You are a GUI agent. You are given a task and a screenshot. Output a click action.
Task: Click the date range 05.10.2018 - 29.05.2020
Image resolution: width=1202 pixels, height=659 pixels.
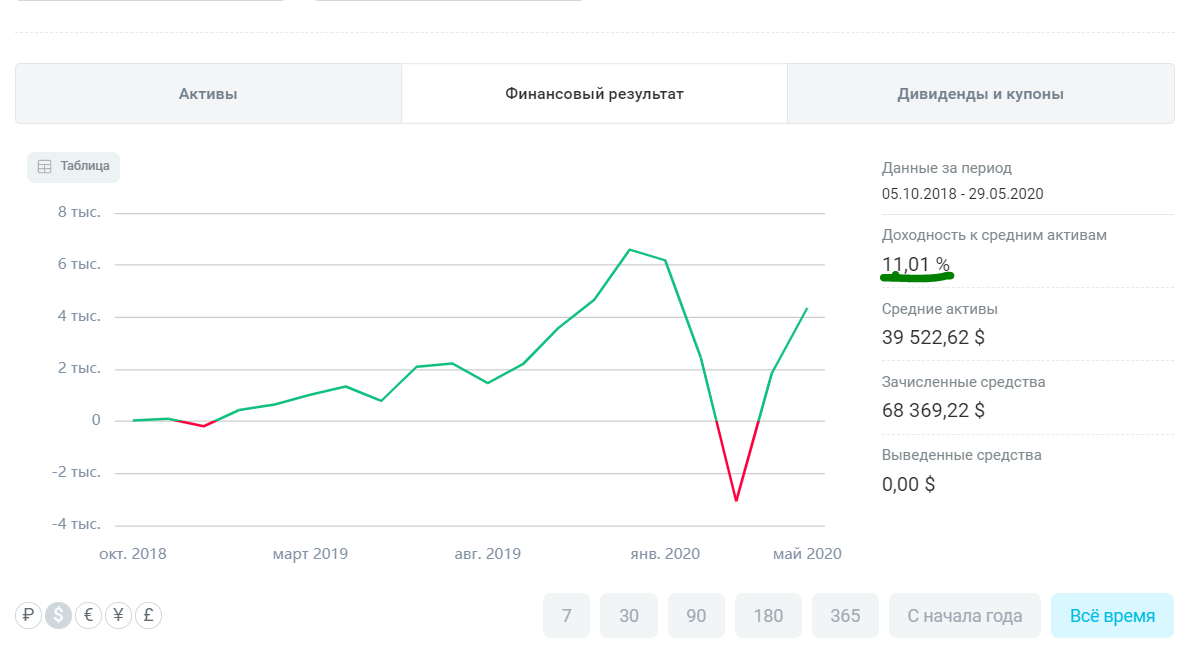[962, 194]
